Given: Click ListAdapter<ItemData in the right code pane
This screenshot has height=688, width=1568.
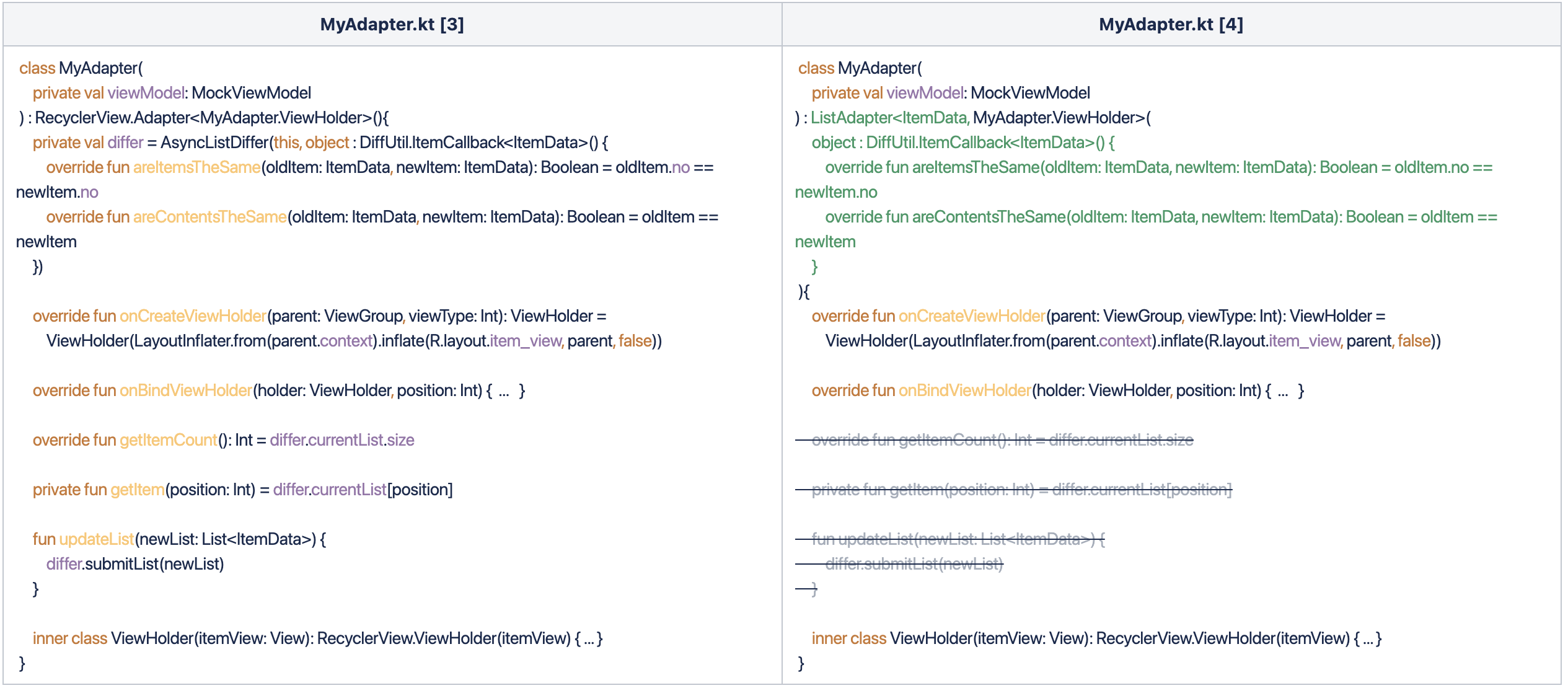Looking at the screenshot, I should [x=889, y=118].
